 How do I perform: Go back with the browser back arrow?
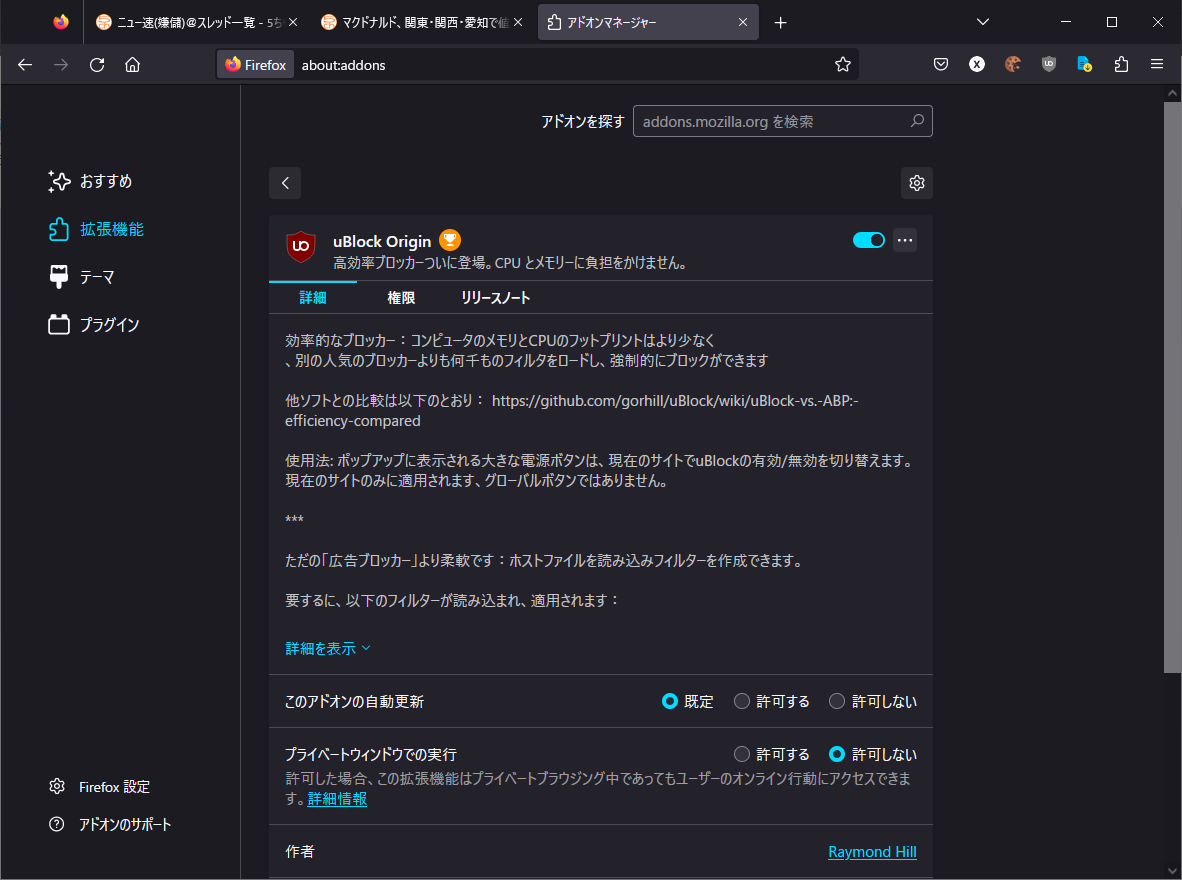coord(25,65)
